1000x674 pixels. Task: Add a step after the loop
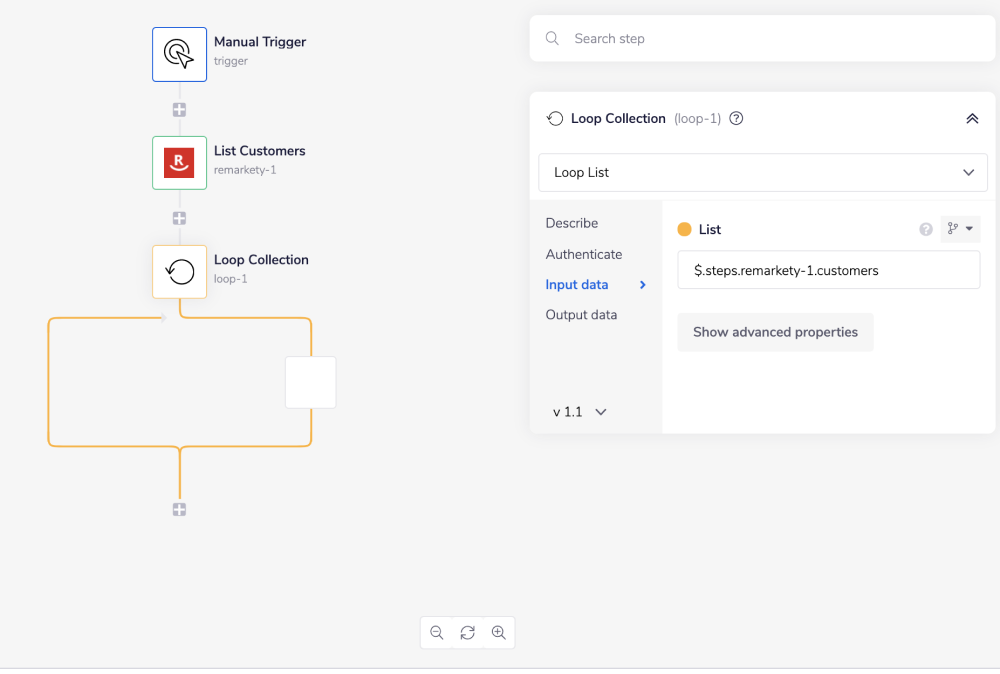coord(179,509)
